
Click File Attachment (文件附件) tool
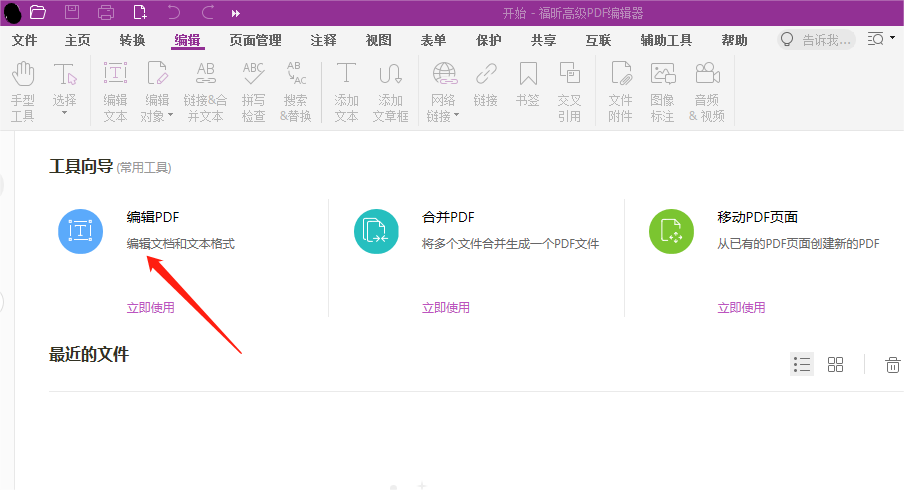621,92
